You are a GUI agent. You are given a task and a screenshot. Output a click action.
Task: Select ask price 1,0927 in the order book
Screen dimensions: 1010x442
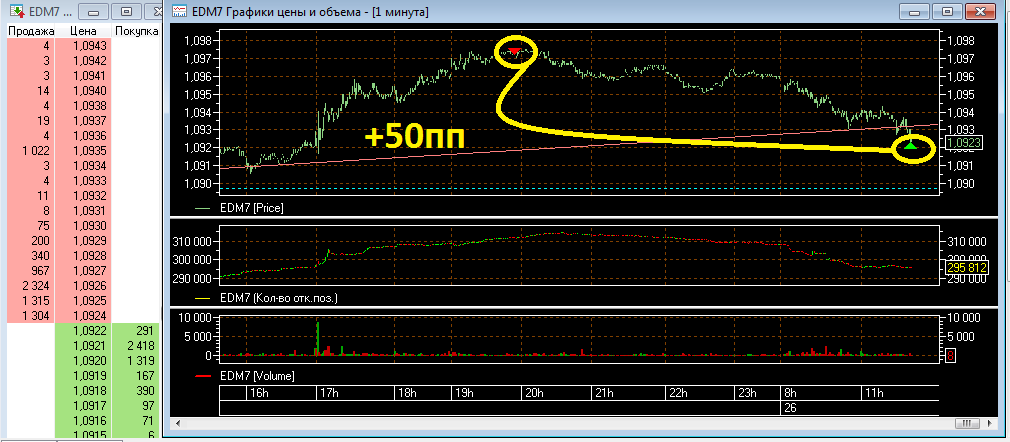[83, 270]
